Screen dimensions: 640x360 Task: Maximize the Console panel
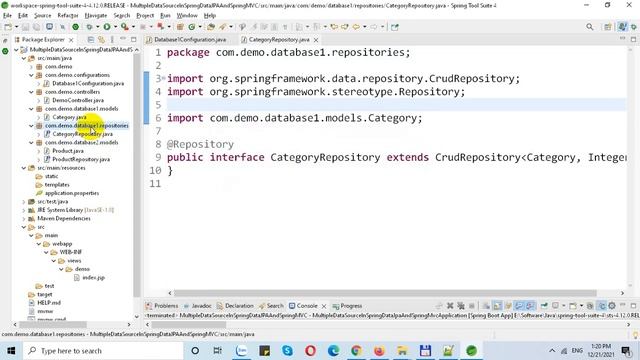tap(633, 306)
